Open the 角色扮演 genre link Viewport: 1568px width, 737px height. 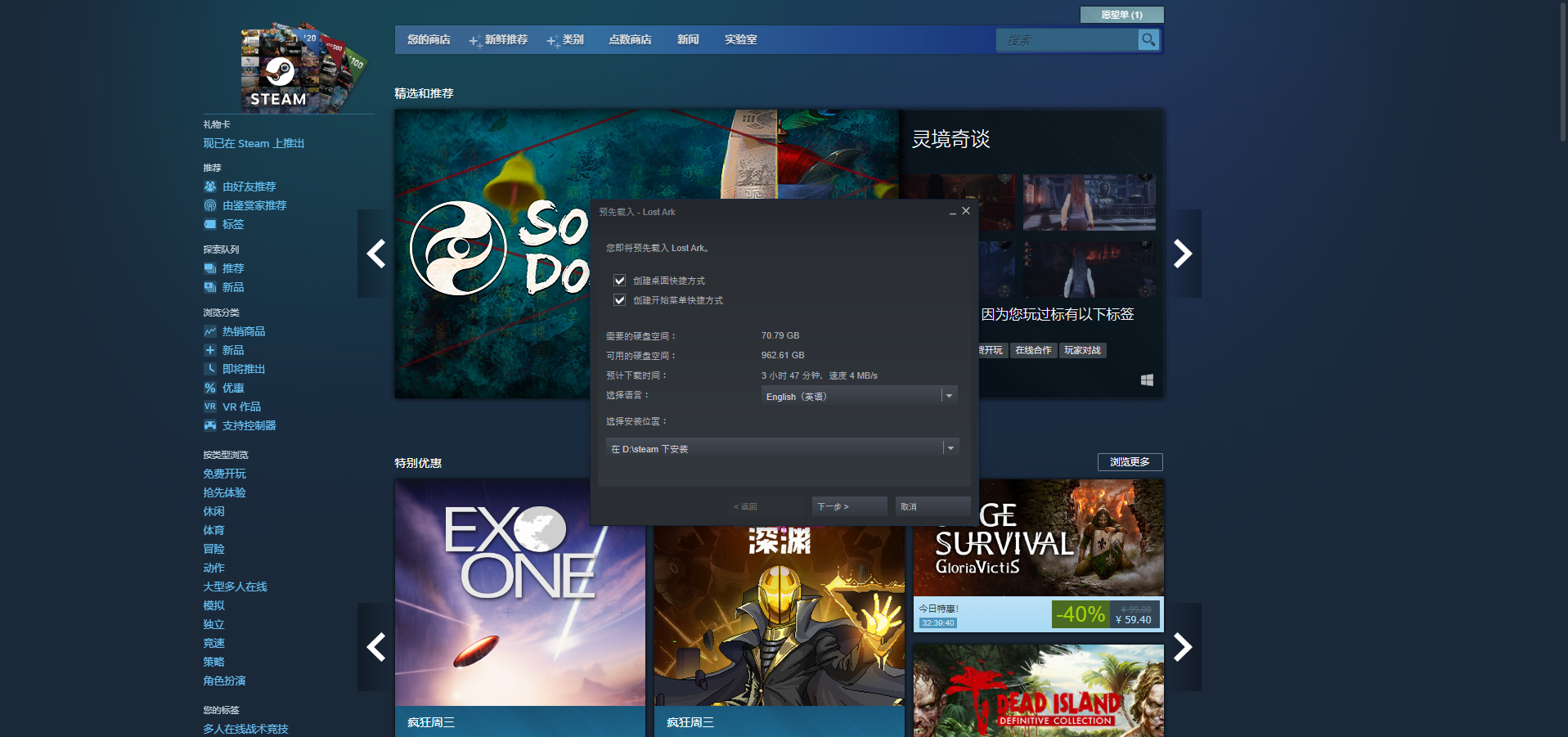point(224,681)
